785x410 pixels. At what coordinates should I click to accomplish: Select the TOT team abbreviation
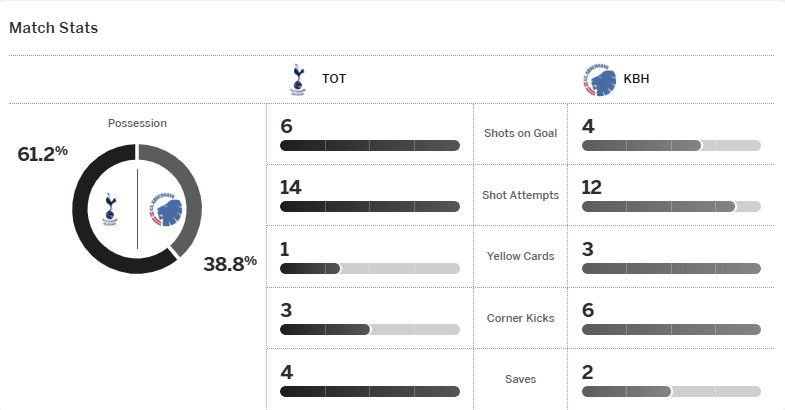pos(332,79)
